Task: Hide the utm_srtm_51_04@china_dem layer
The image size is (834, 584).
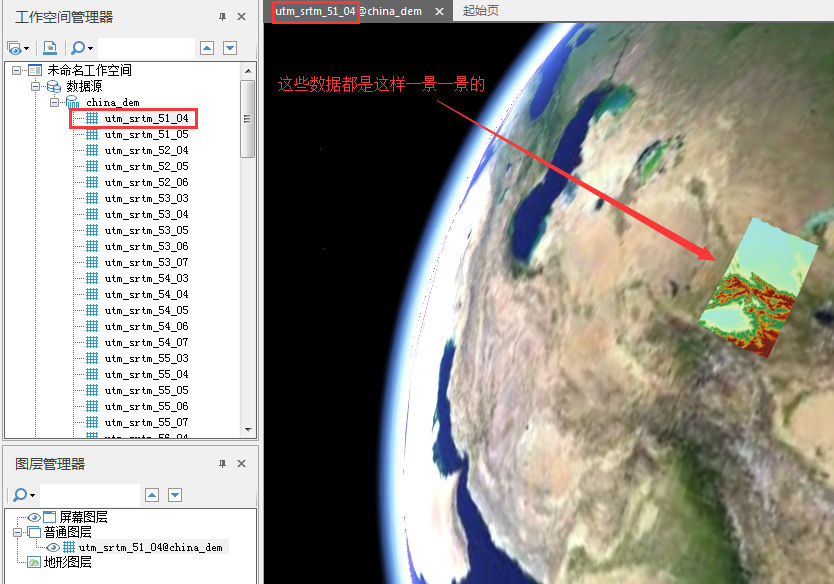Action: coord(53,547)
